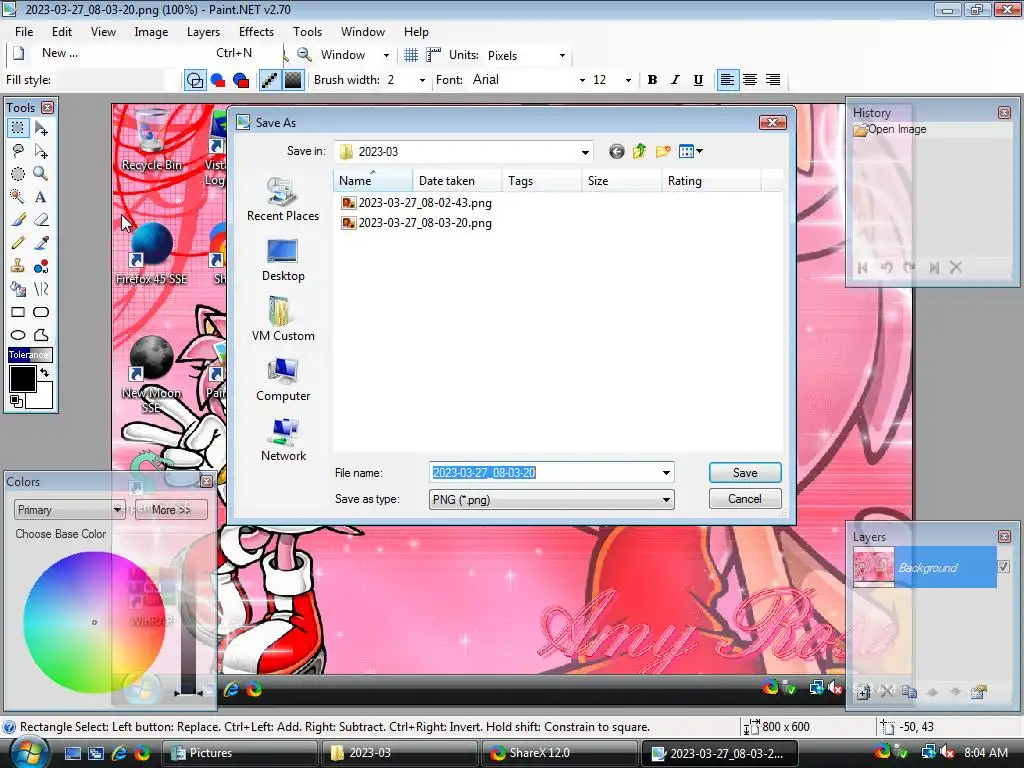
Task: Select the Rectangle shape tool
Action: 18,312
